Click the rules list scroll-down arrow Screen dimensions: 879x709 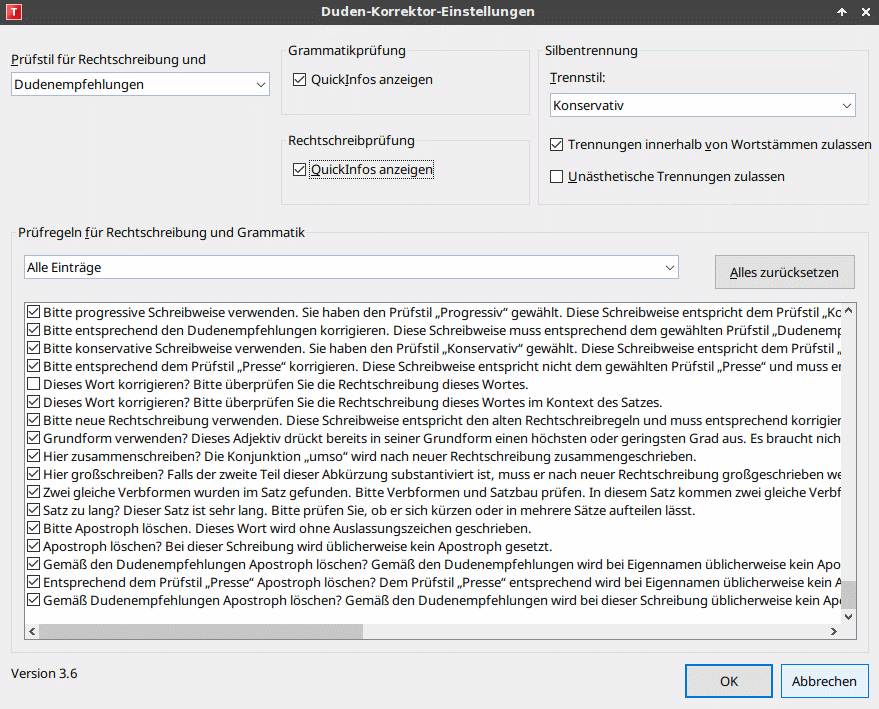coord(848,617)
